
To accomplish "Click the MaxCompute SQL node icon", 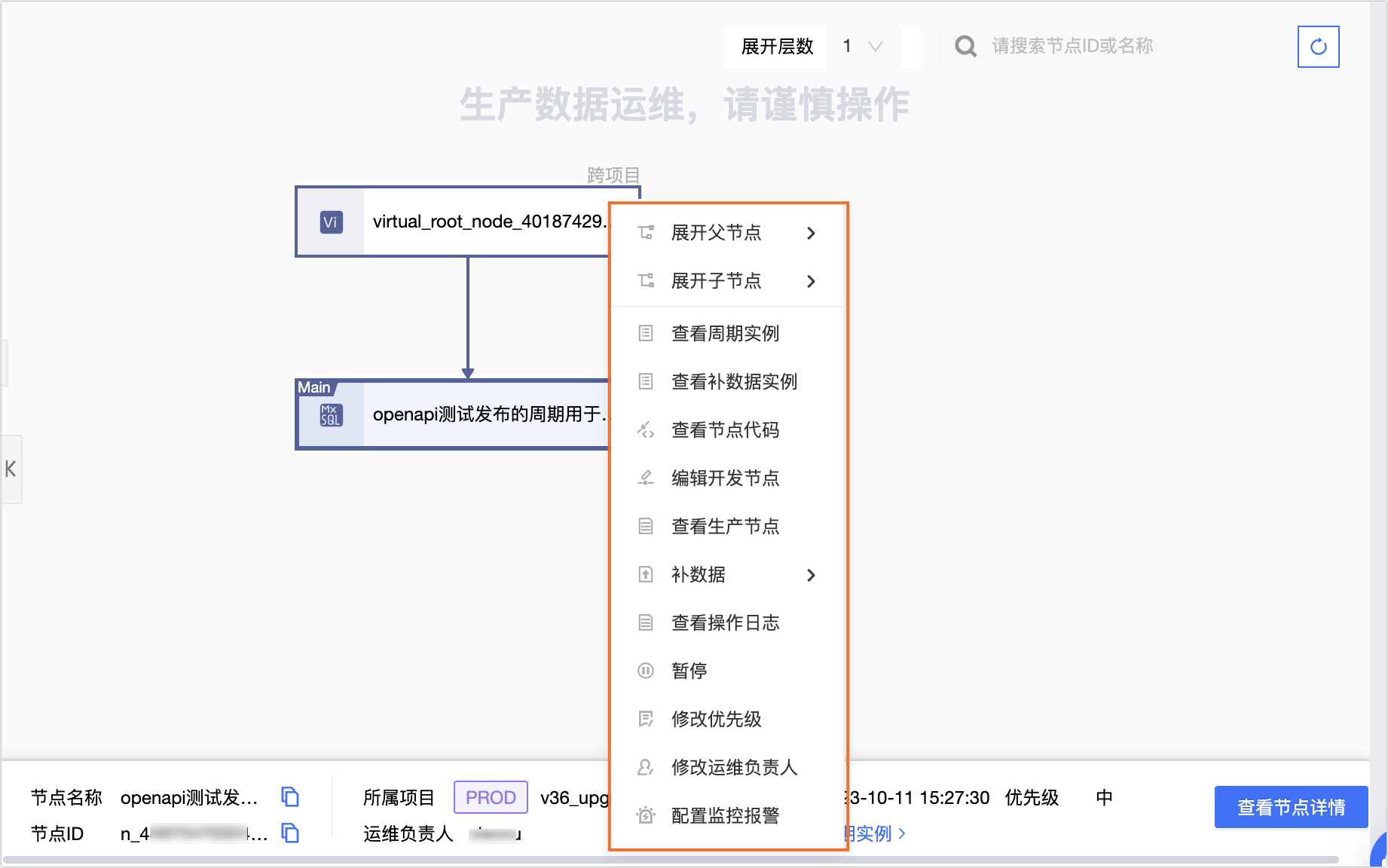I will coord(331,415).
